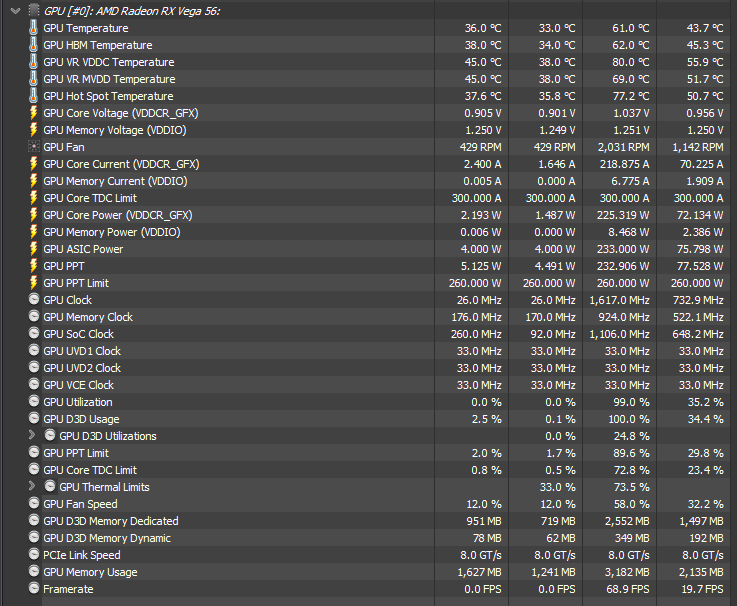Viewport: 737px width, 606px height.
Task: Select the GPU HBM Temperature label
Action: point(98,45)
